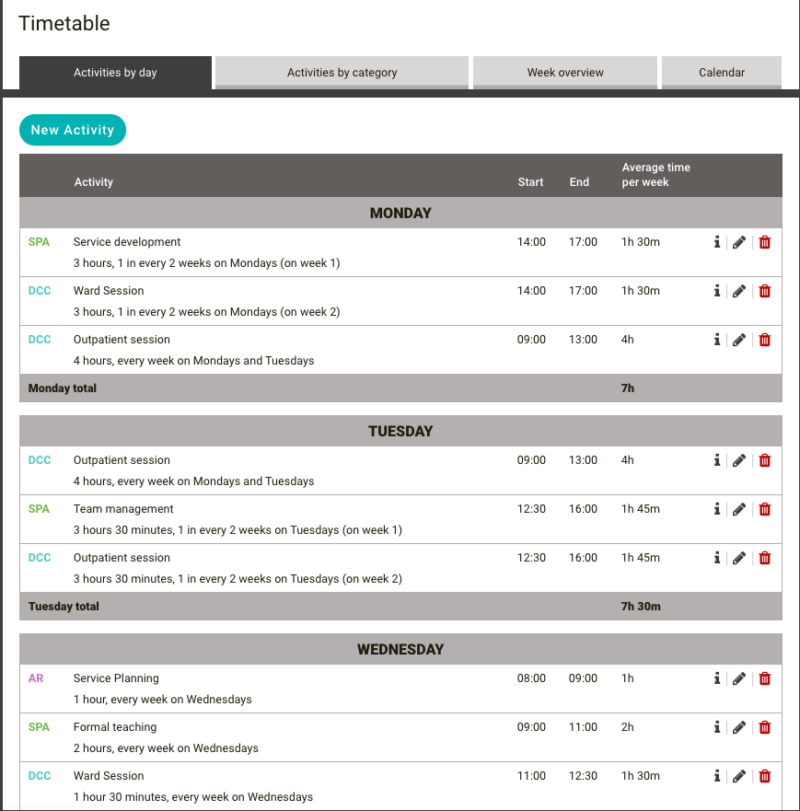Edit the Team management activity
Image resolution: width=800 pixels, height=811 pixels.
point(740,509)
